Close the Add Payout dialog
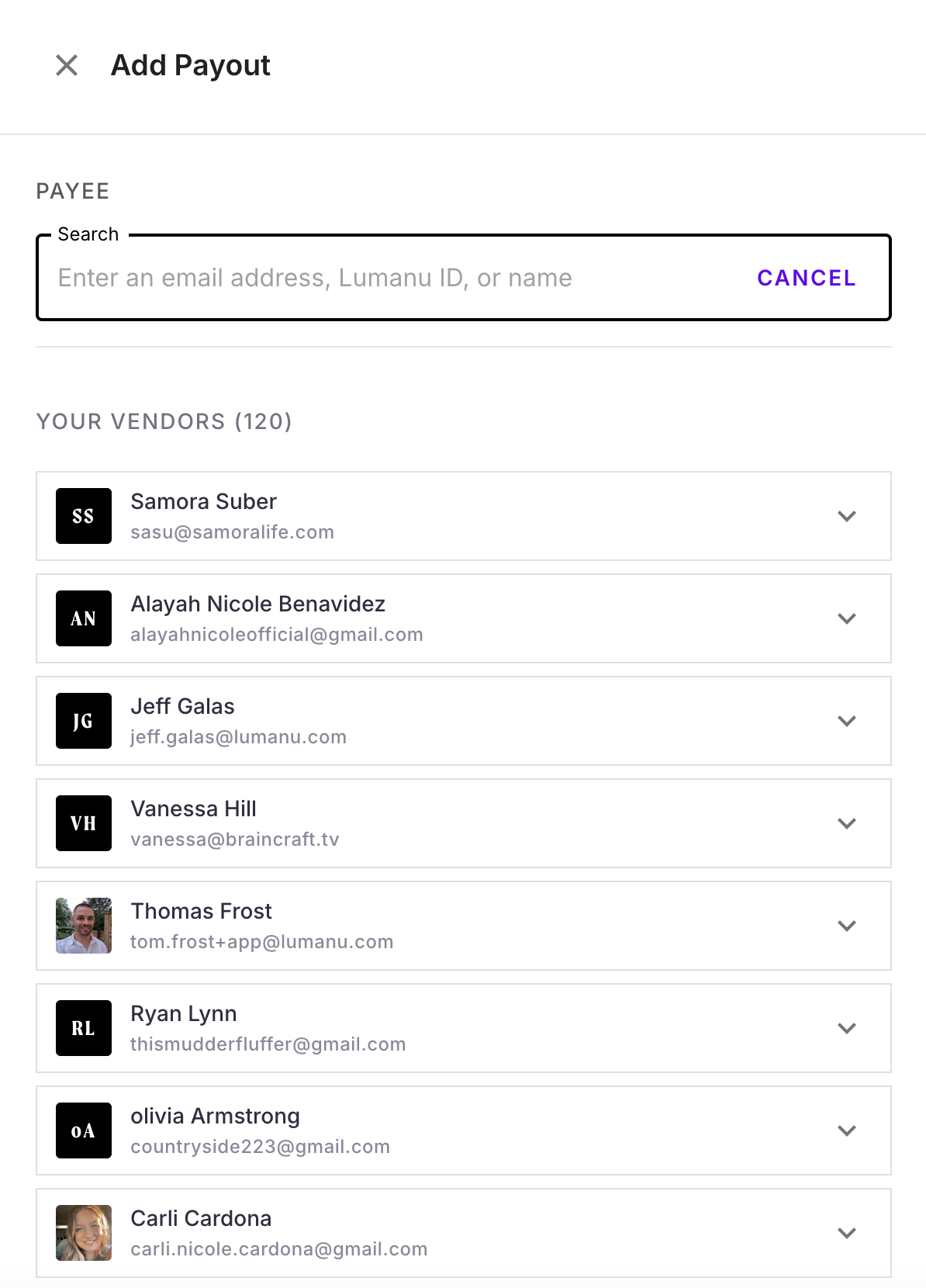Viewport: 926px width, 1288px height. (67, 66)
